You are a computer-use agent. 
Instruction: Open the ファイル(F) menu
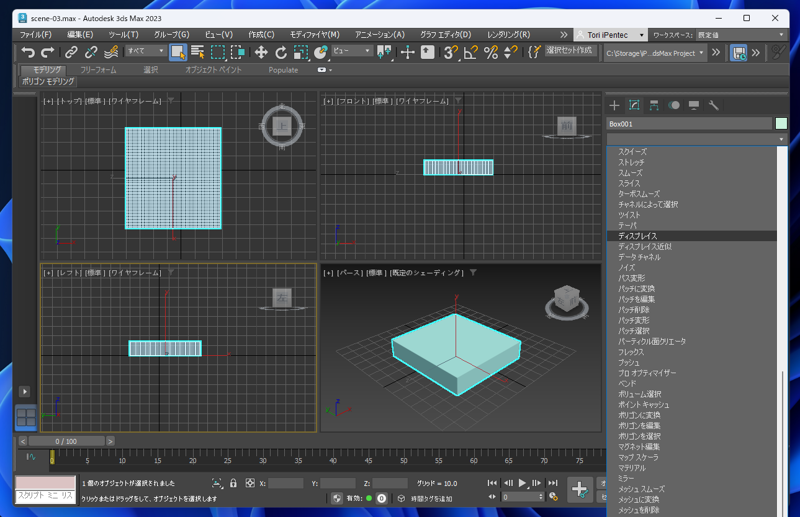coord(36,35)
